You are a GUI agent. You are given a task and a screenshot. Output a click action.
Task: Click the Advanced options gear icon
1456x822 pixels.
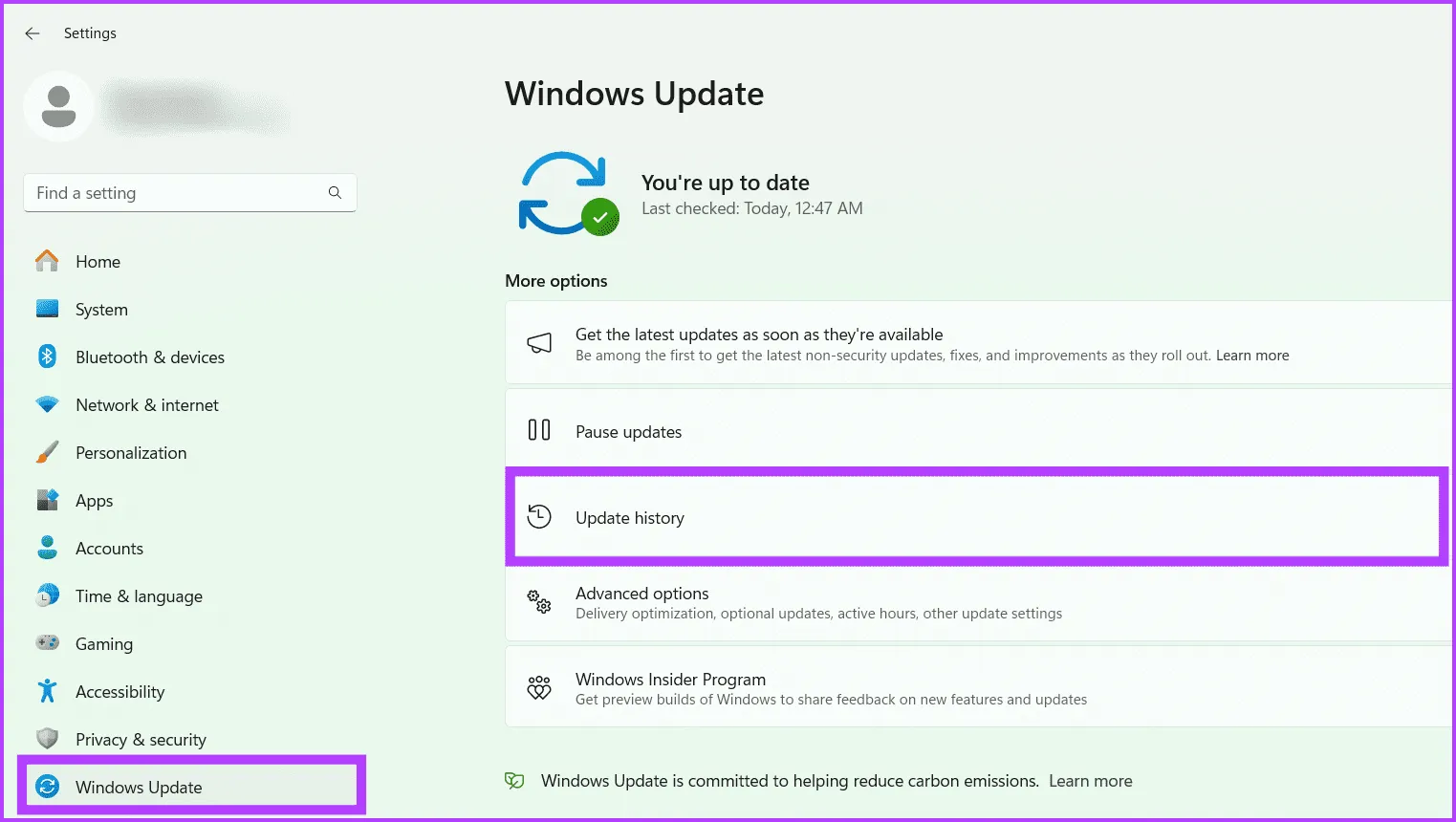539,603
